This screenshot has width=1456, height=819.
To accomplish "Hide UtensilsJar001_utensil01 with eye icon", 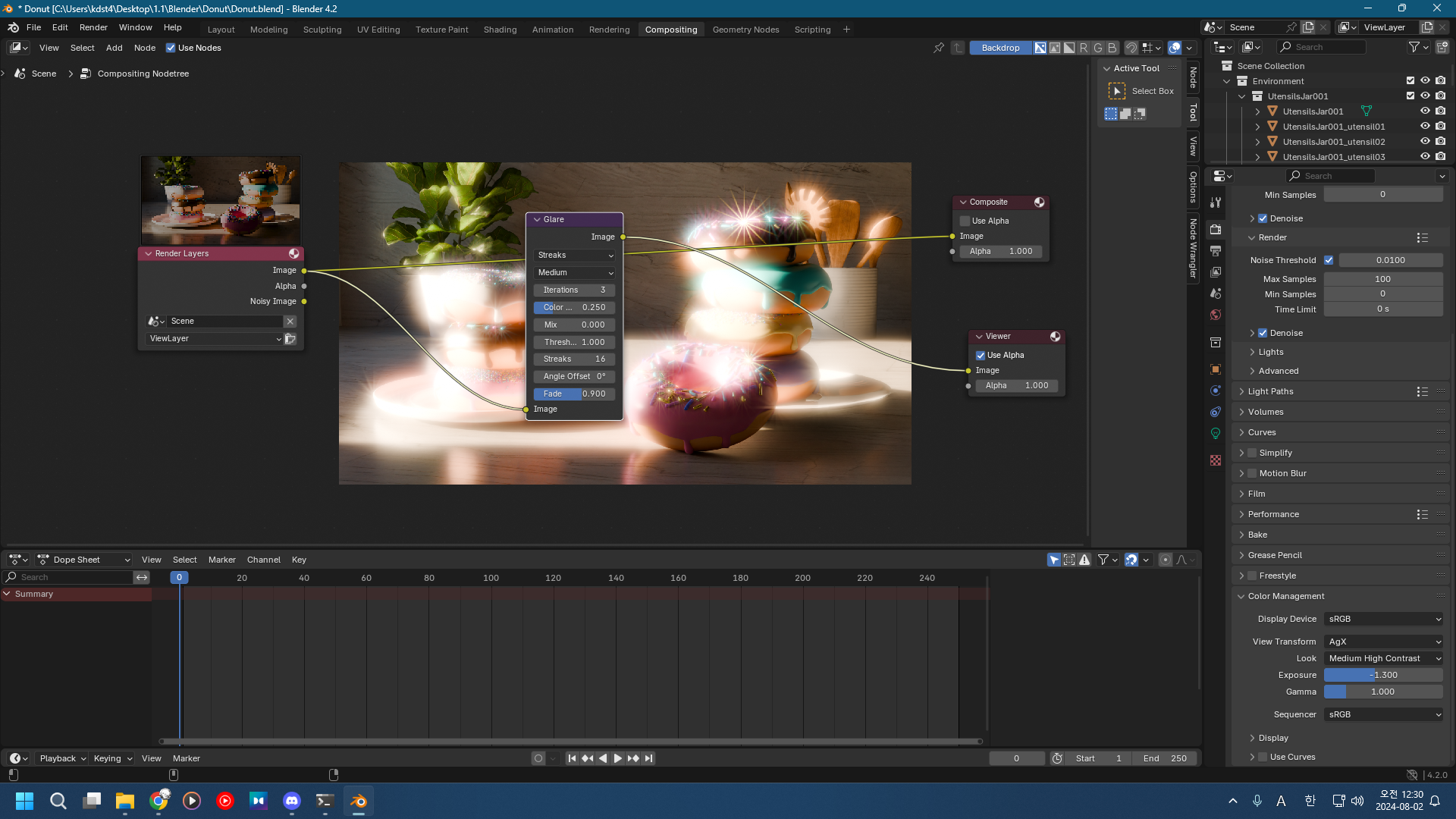I will 1425,127.
